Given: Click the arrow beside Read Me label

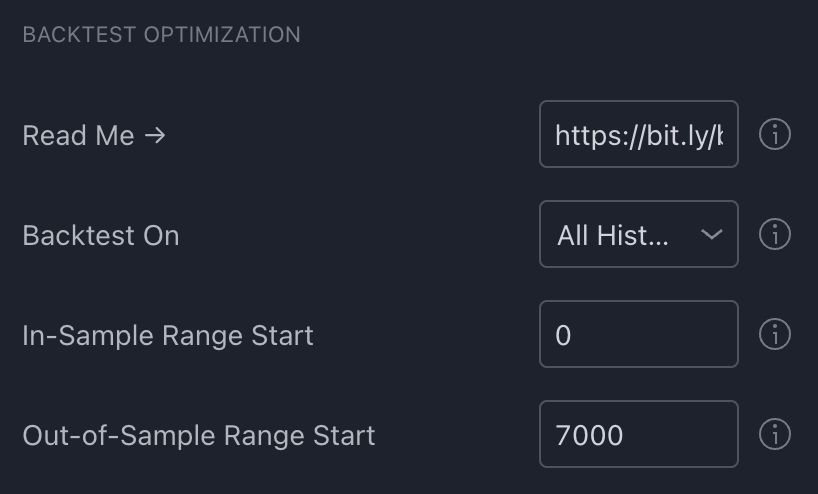Looking at the screenshot, I should point(155,136).
